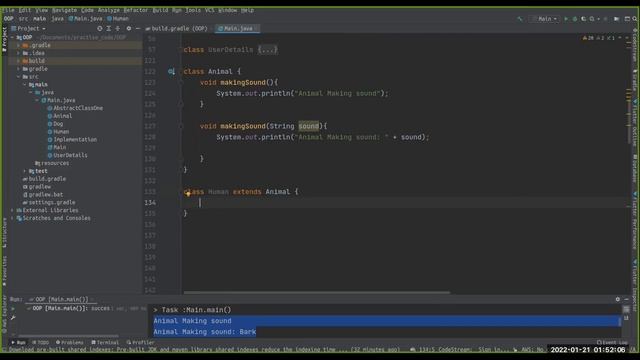
Task: Click the warnings count indicator in editor
Action: point(588,38)
